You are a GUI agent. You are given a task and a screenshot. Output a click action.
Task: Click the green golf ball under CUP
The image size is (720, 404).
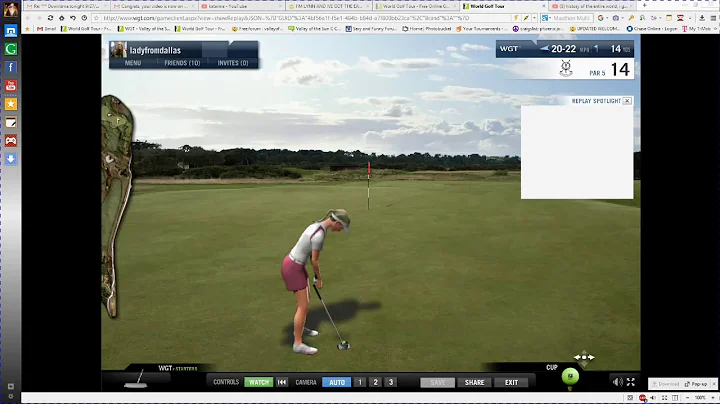pyautogui.click(x=570, y=377)
